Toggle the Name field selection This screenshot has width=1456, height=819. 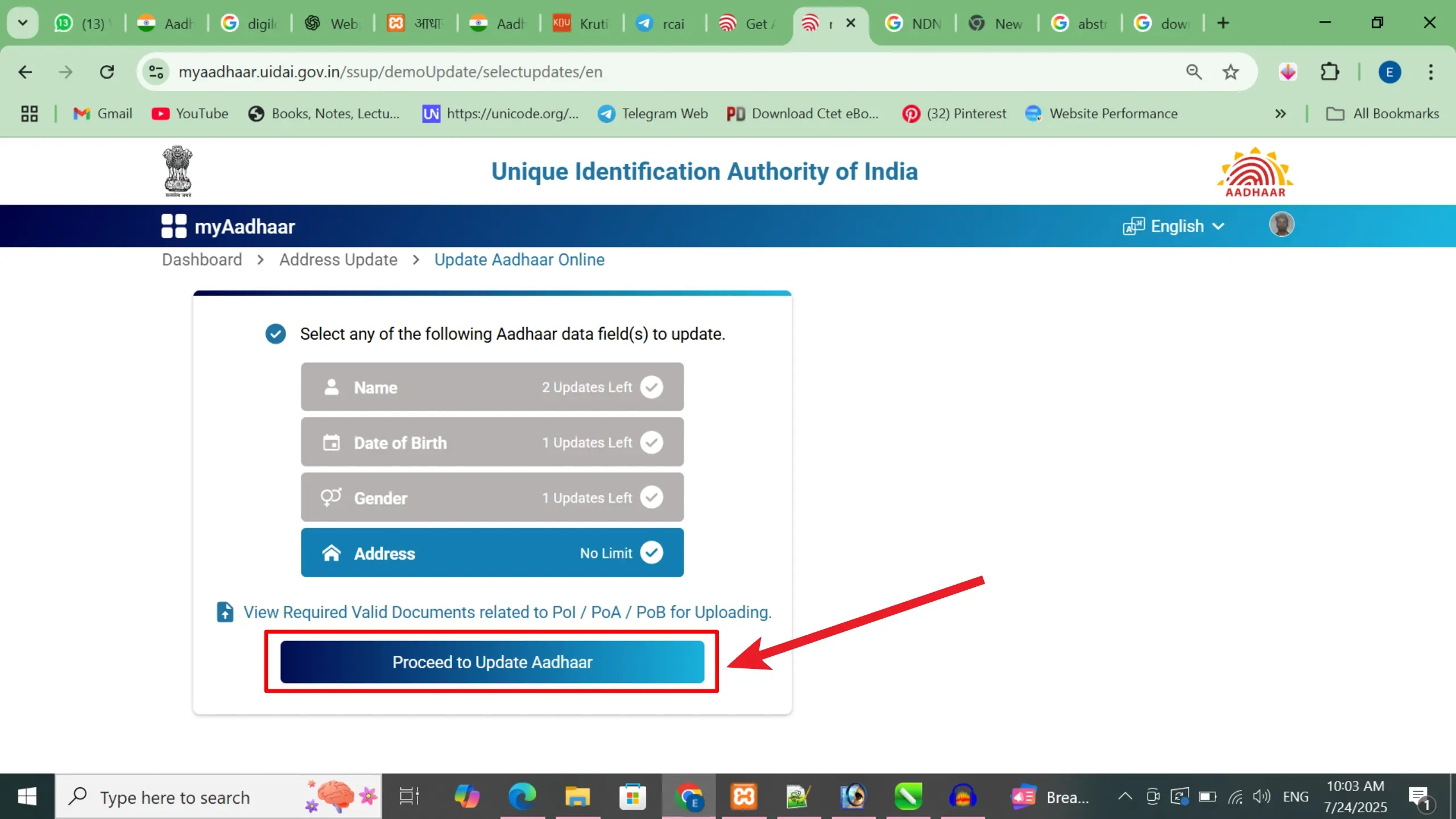(x=492, y=387)
